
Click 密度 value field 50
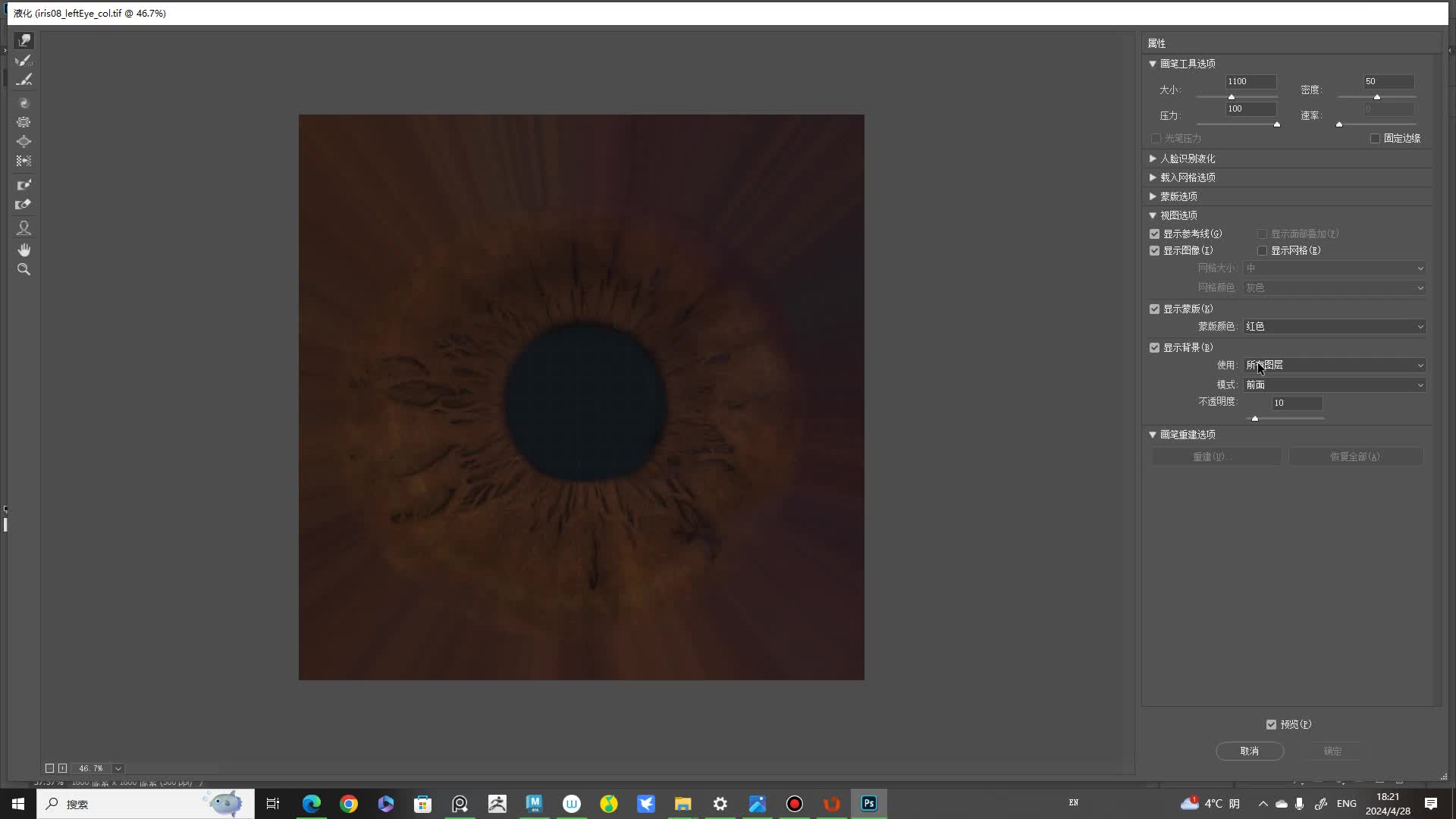coord(1389,82)
